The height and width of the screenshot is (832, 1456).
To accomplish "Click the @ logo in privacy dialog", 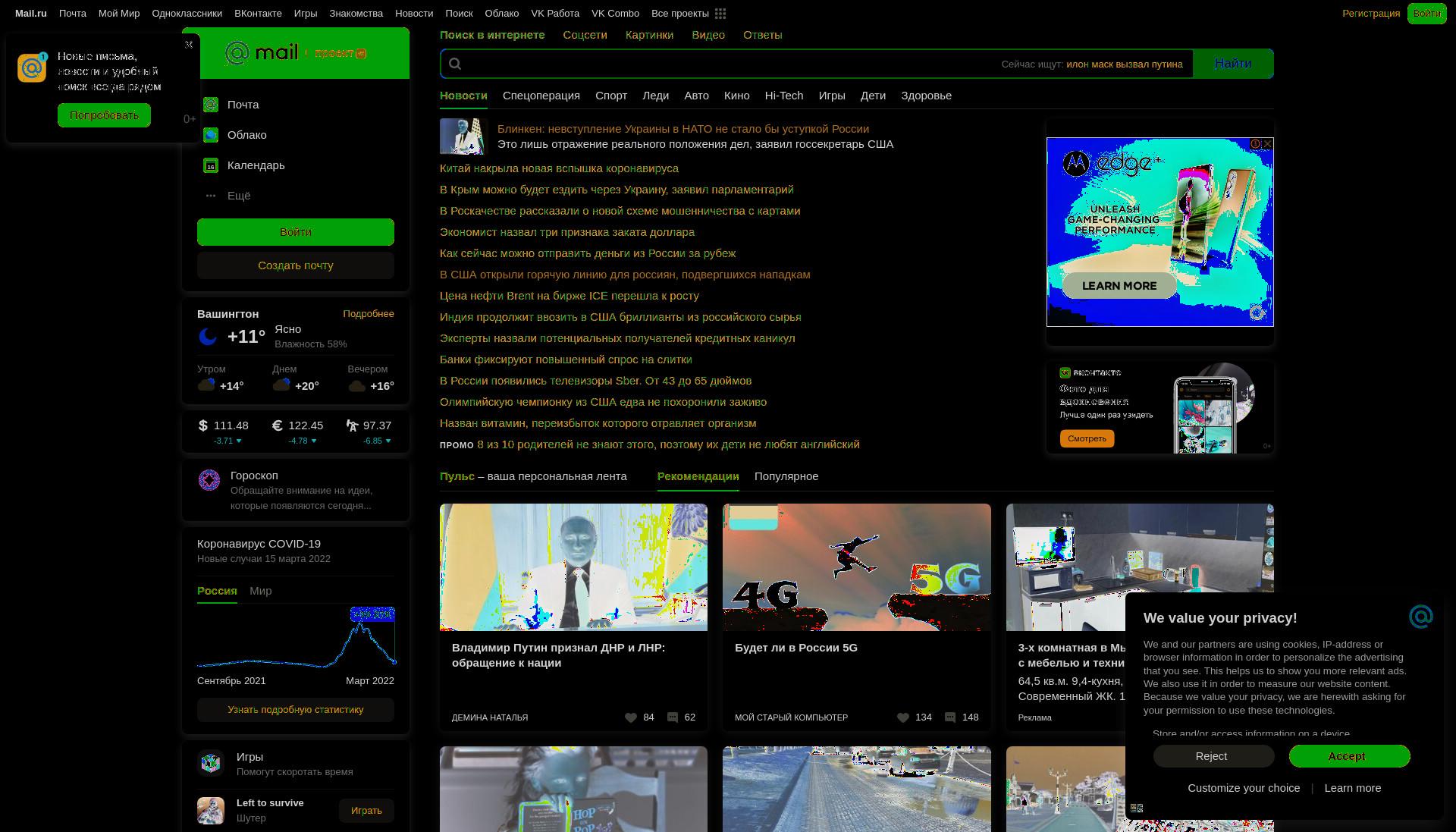I will tap(1420, 617).
